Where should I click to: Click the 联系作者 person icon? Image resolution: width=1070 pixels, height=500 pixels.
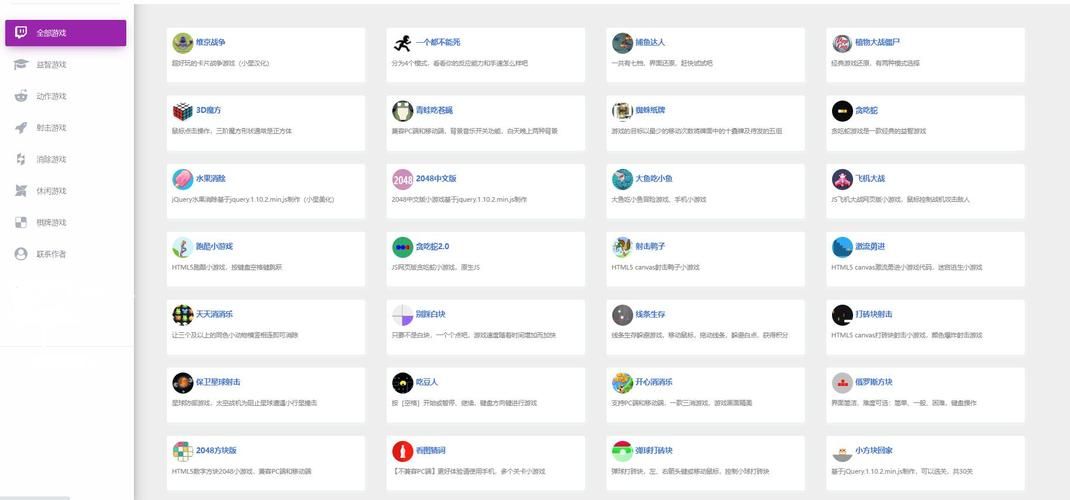(x=21, y=254)
